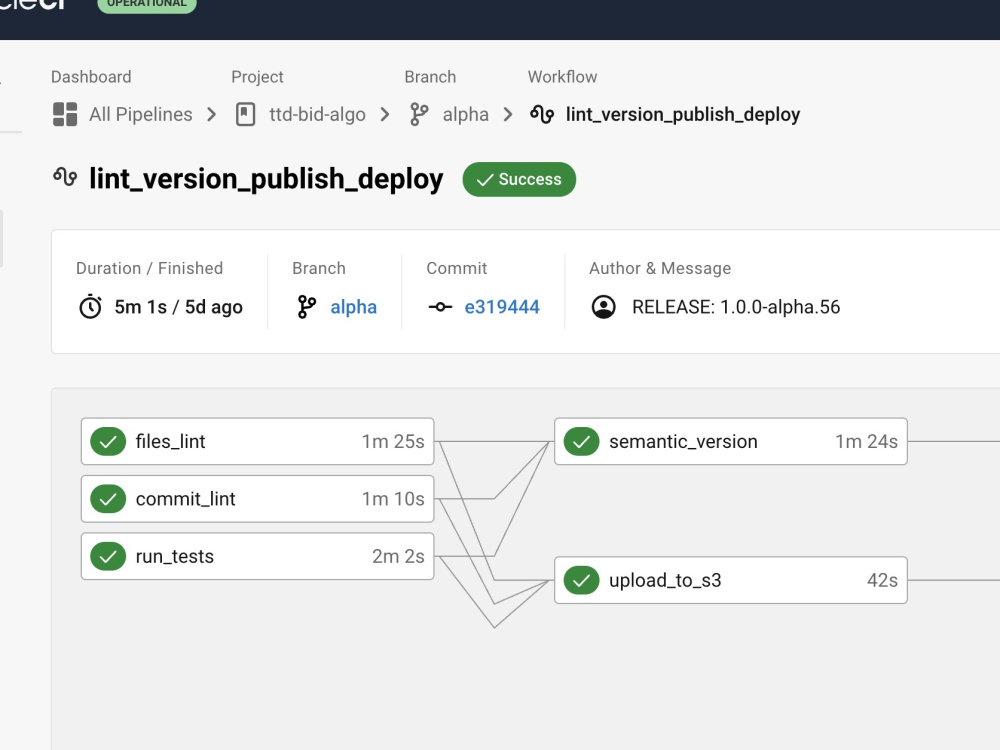Click the workflow icon next to the page title
This screenshot has height=750, width=1000.
63,179
